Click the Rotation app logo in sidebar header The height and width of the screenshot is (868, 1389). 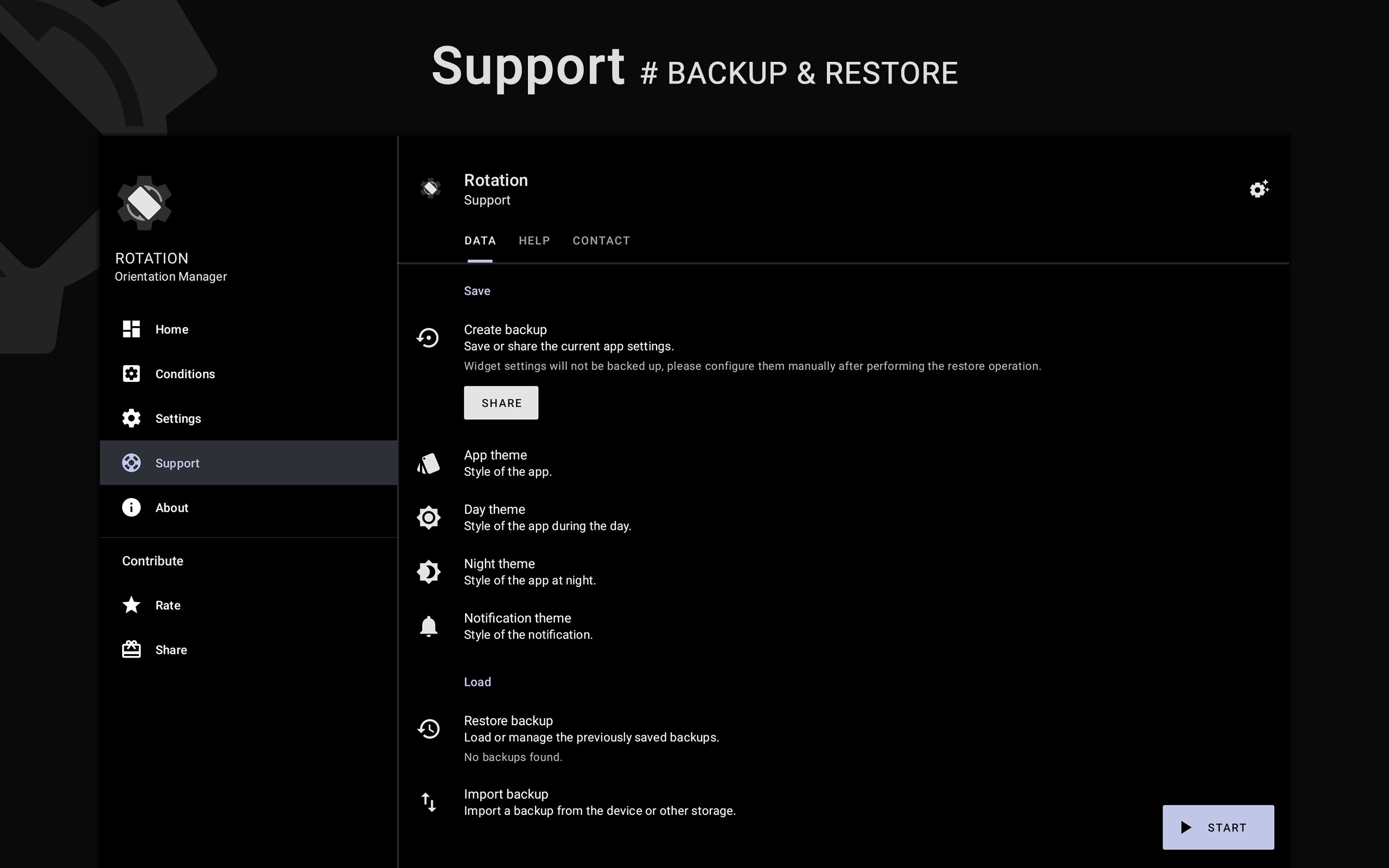click(144, 203)
